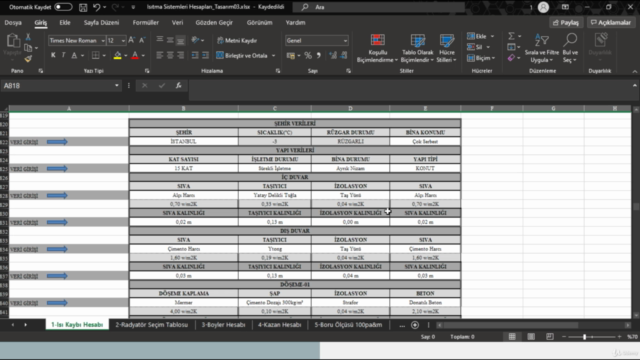Open Bul ve Seç find menu
This screenshot has height=360, width=640.
tap(570, 48)
